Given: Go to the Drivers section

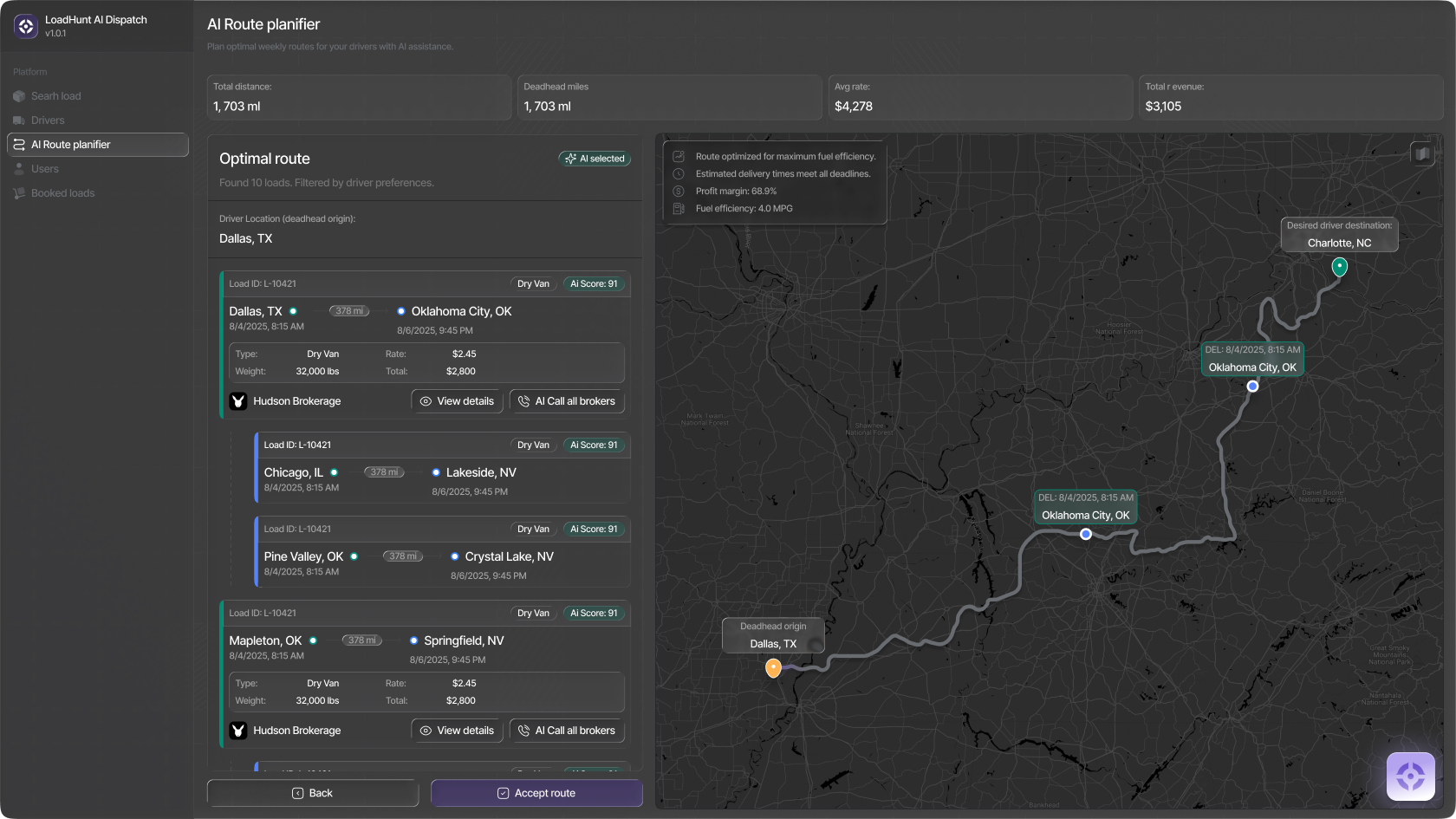Looking at the screenshot, I should [x=48, y=120].
